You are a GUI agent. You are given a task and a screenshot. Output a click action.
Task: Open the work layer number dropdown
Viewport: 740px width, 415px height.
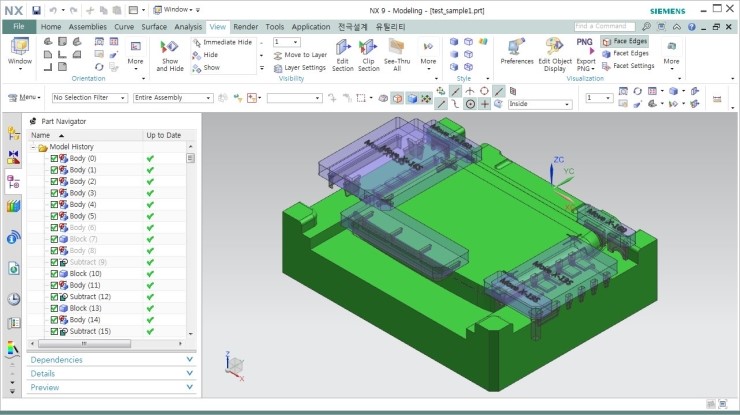point(599,98)
